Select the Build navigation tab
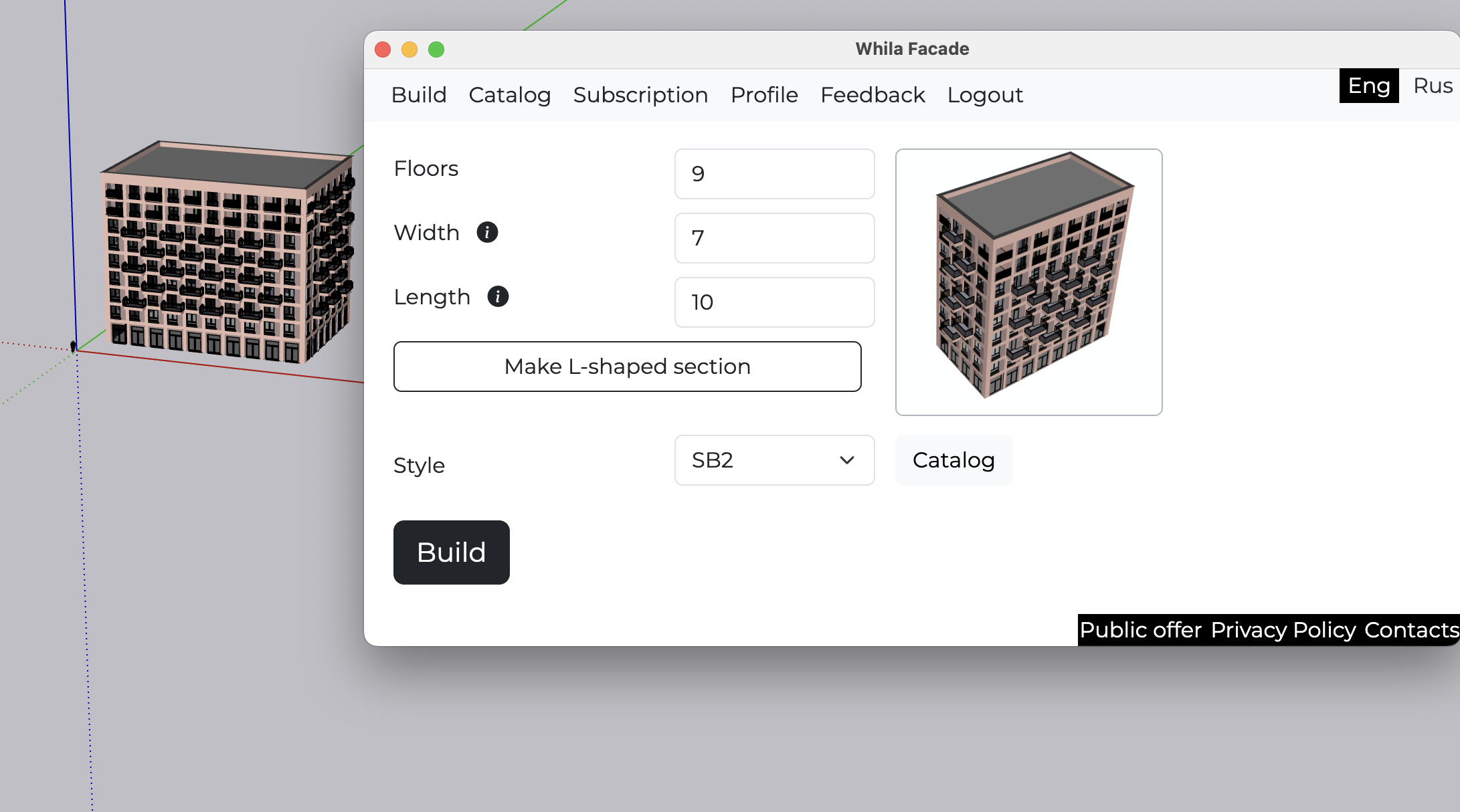Viewport: 1460px width, 812px height. point(419,95)
